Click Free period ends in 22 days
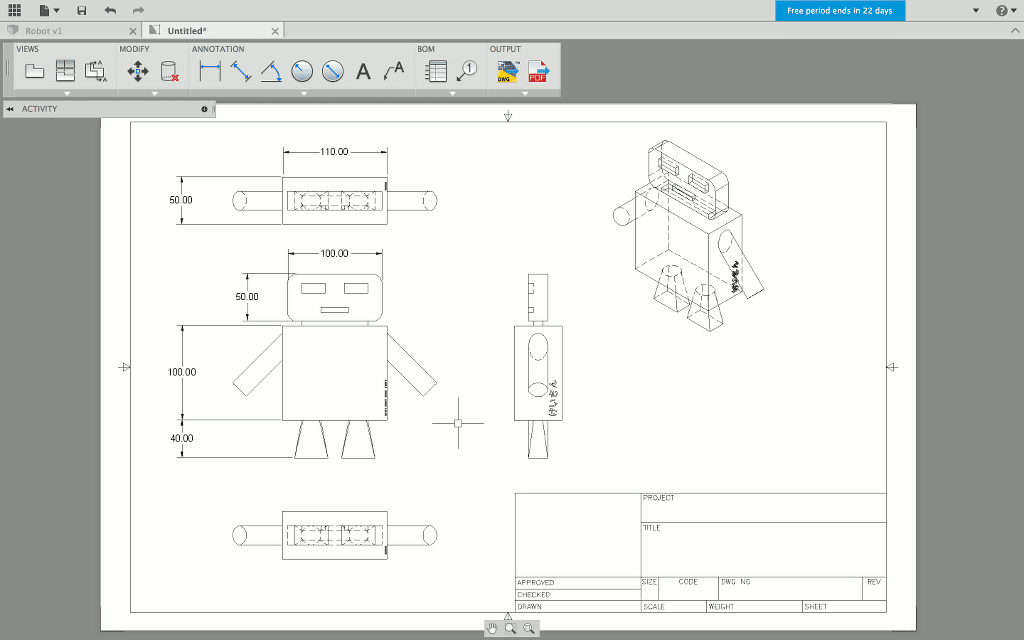Viewport: 1024px width, 640px height. (840, 10)
